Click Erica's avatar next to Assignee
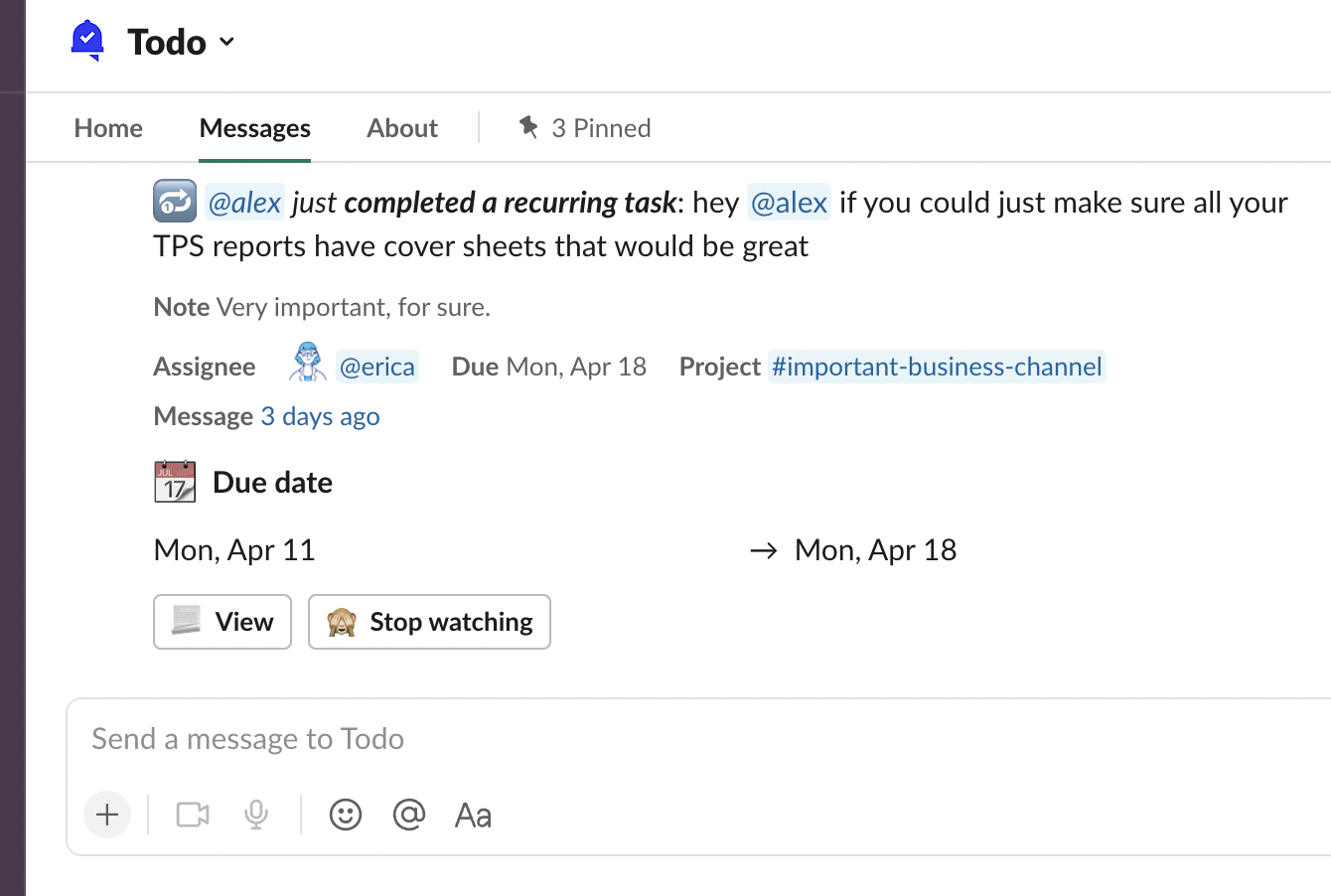This screenshot has width=1331, height=896. click(x=308, y=363)
